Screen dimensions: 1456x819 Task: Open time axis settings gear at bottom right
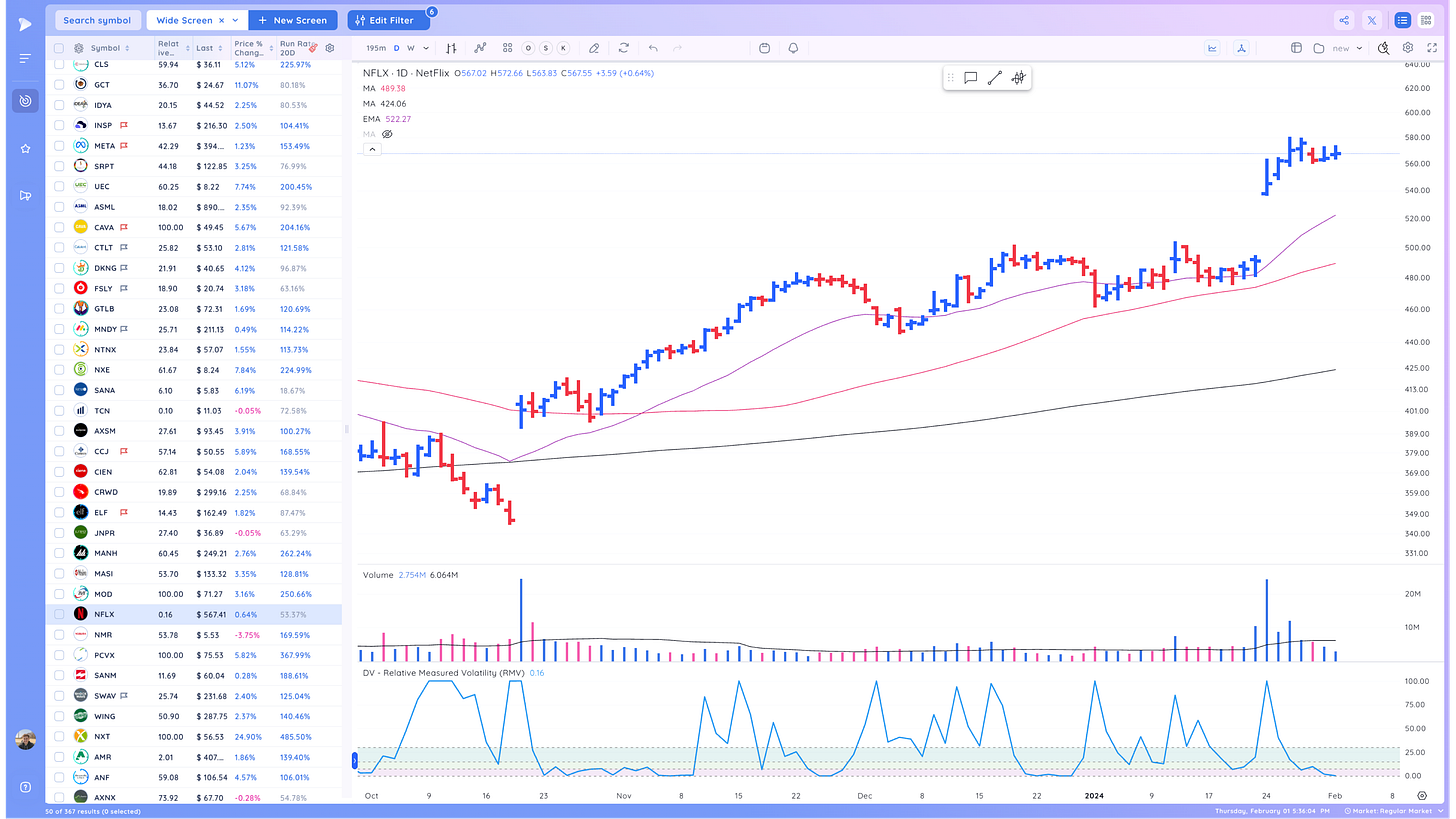(1422, 795)
